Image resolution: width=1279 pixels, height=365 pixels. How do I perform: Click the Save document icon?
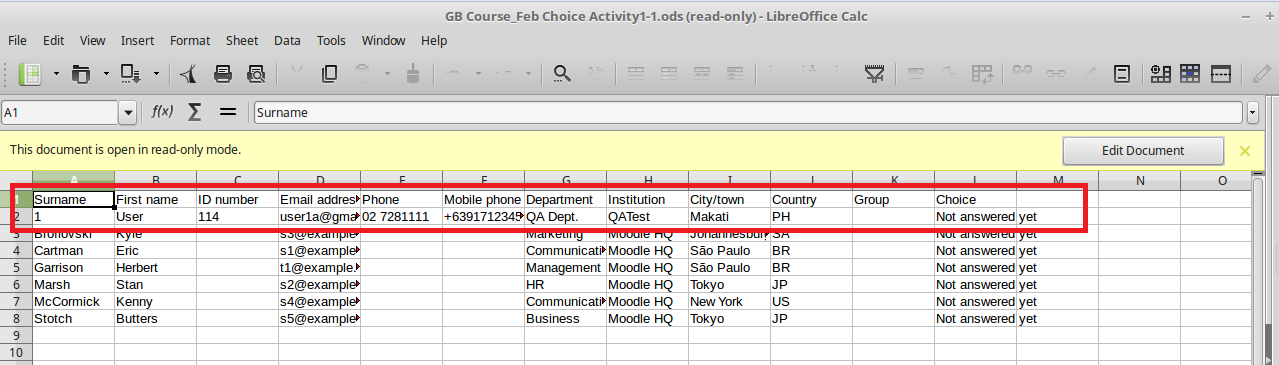[131, 73]
